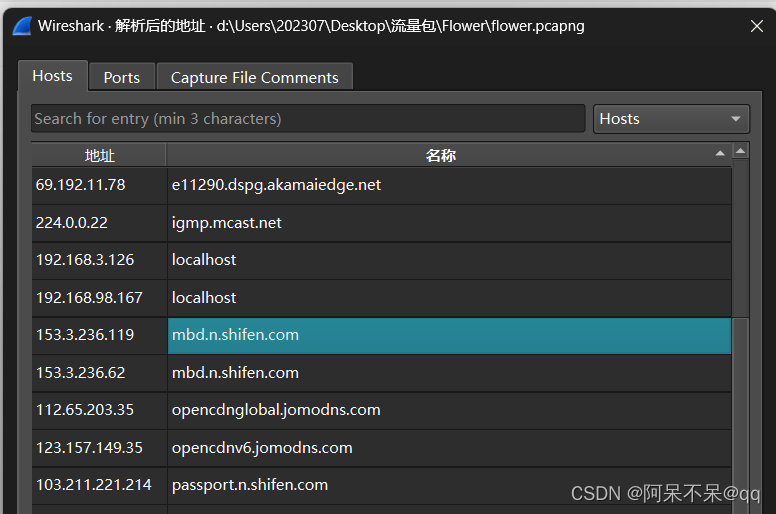Close the Wireshark resolved addresses dialog
This screenshot has width=776, height=514.
coord(756,26)
